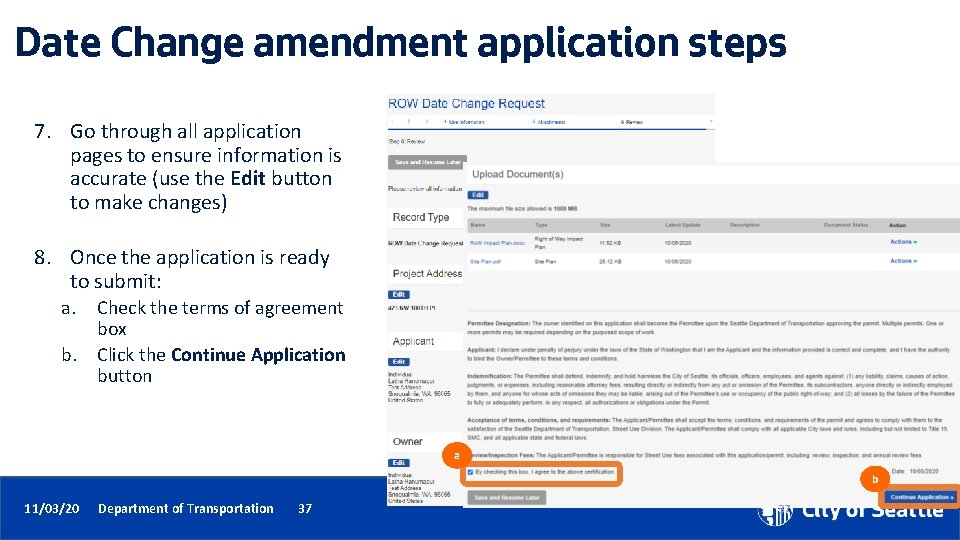Go to step 4 Use Information
Screen dimensions: 960x540
pyautogui.click(x=464, y=122)
